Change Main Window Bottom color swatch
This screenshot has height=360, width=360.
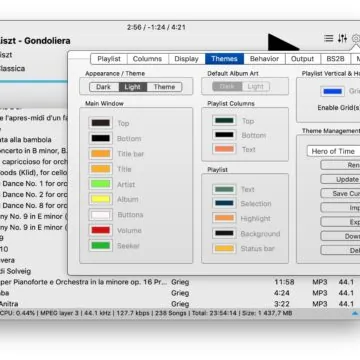pos(101,138)
